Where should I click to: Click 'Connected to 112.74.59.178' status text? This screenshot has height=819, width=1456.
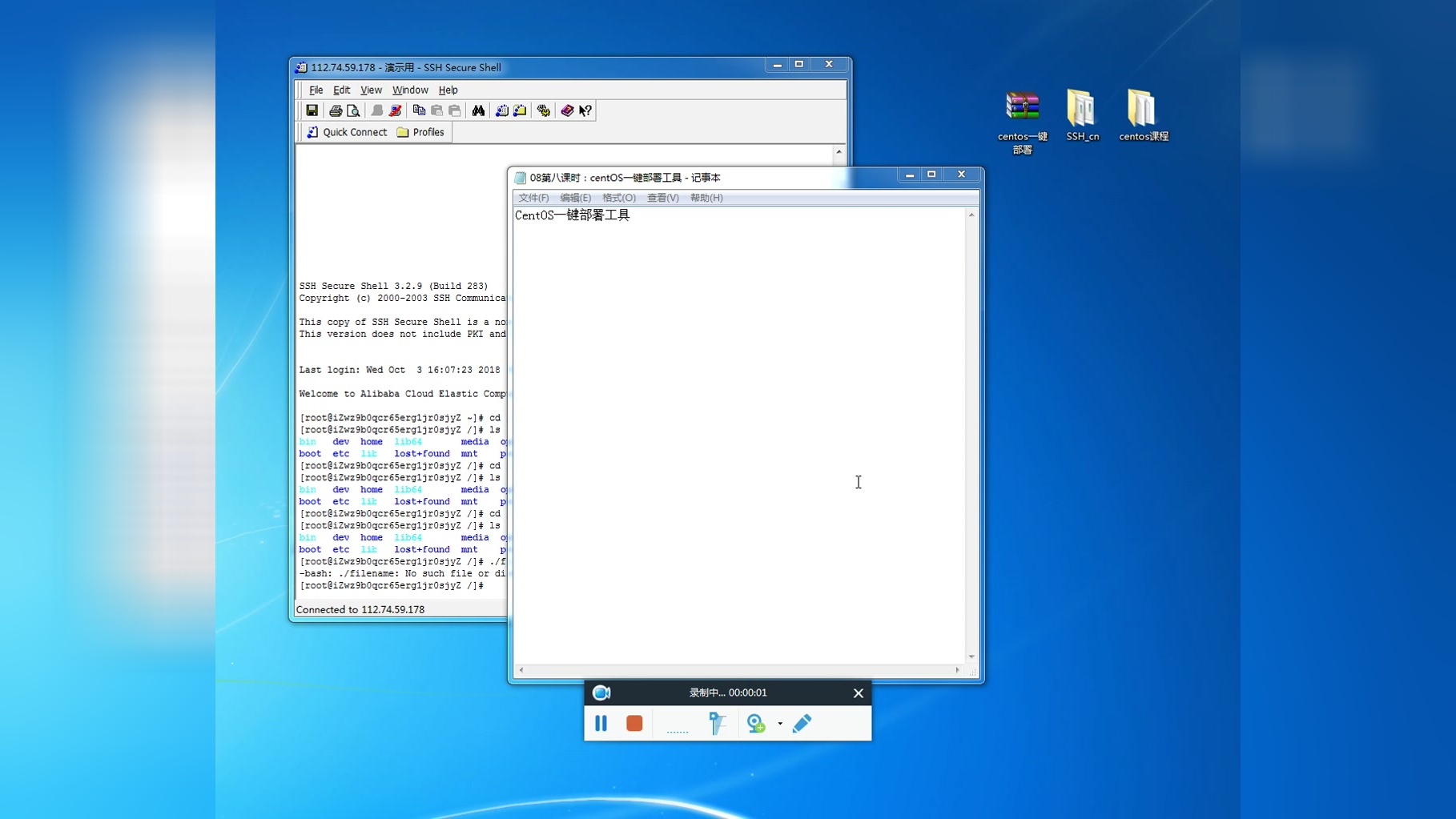point(360,609)
